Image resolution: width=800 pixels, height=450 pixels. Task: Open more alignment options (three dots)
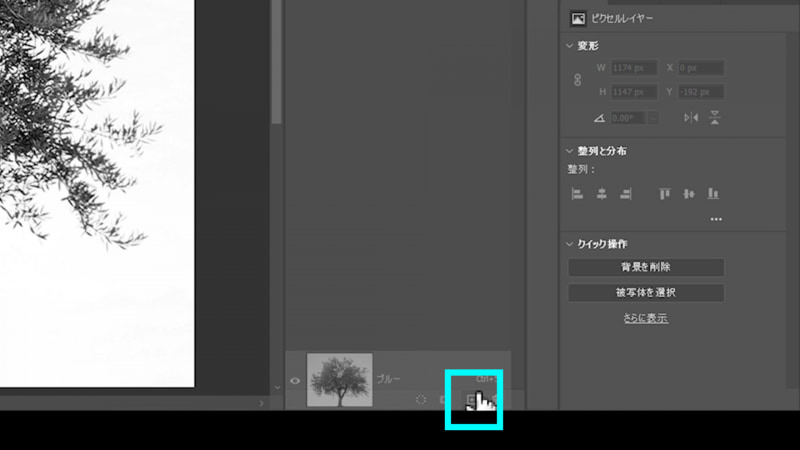pos(716,219)
